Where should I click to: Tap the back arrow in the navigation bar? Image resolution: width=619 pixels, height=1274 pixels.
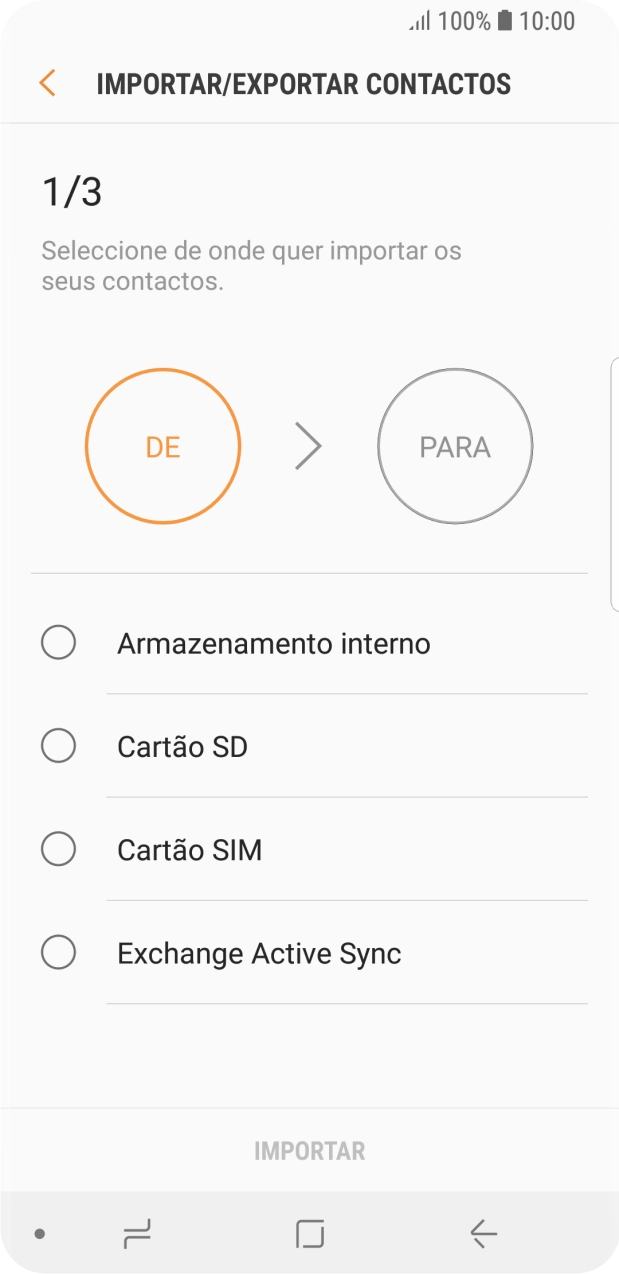click(x=481, y=1234)
